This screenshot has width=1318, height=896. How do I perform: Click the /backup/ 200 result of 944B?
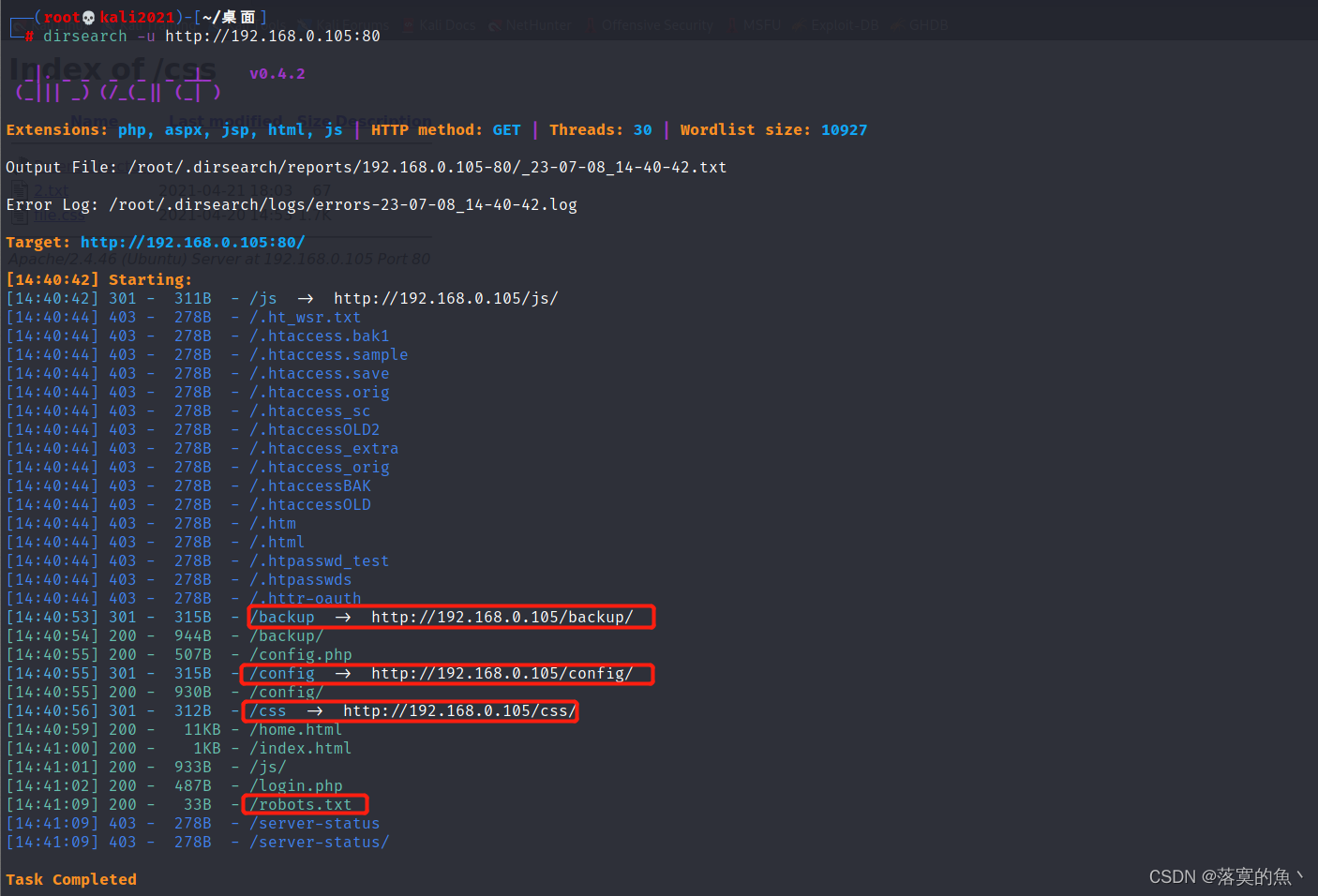pos(287,635)
